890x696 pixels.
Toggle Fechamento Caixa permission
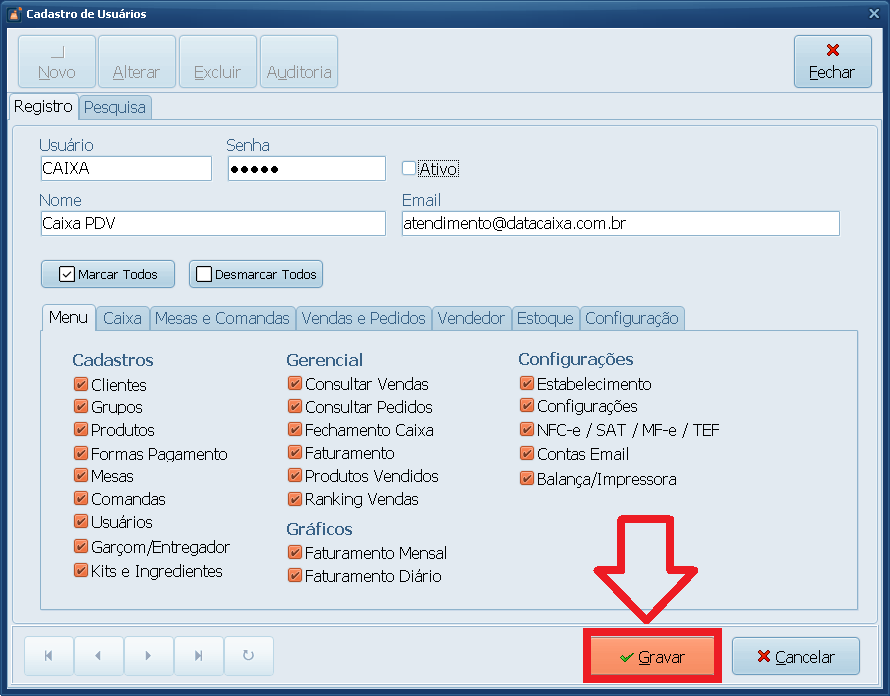[x=295, y=430]
